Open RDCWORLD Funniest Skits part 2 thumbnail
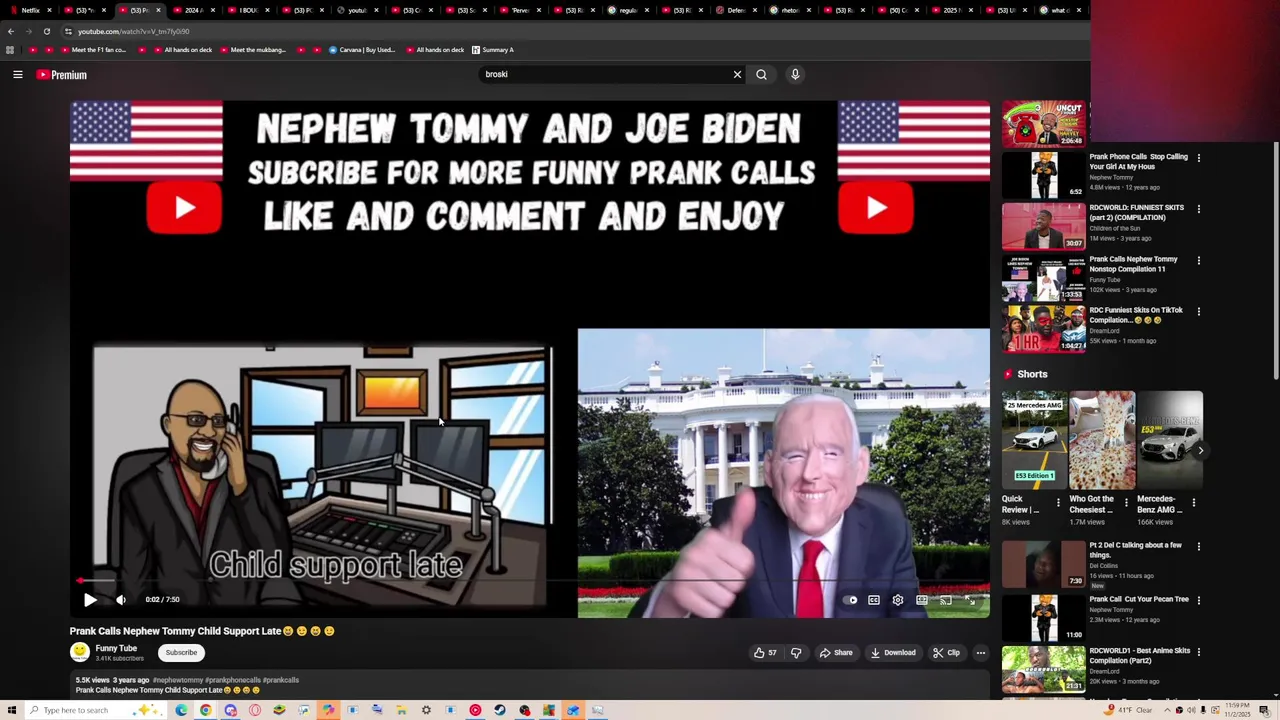The width and height of the screenshot is (1280, 720). tap(1044, 226)
